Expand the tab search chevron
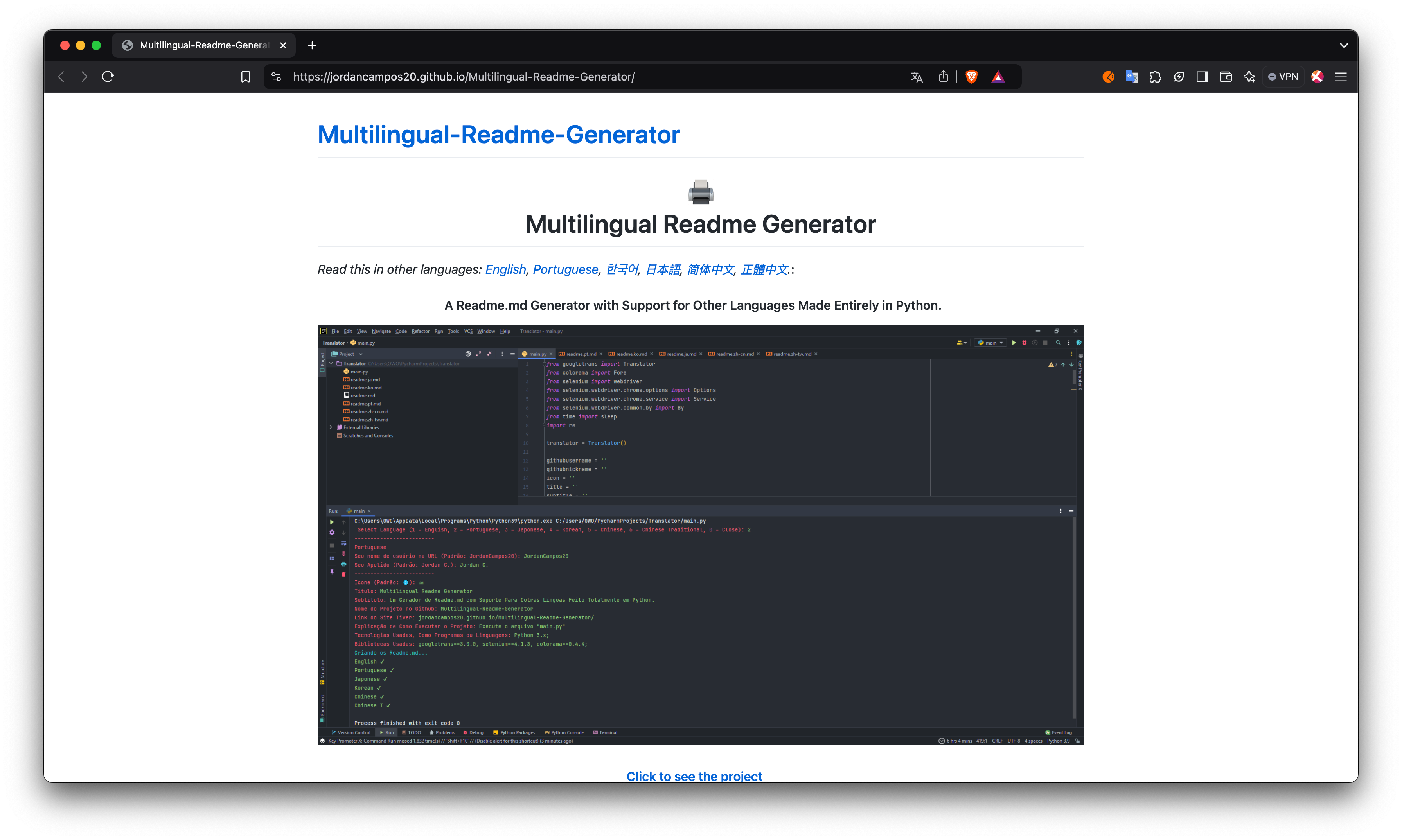 pyautogui.click(x=1344, y=46)
